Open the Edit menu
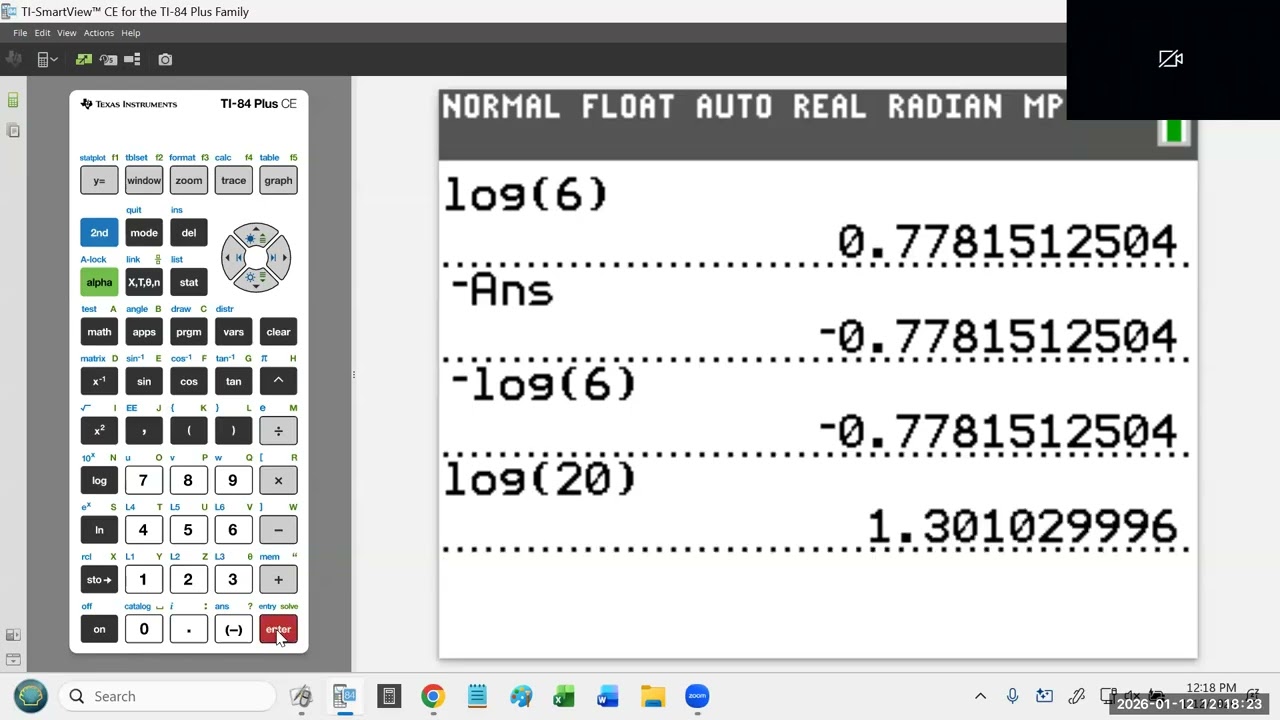Image resolution: width=1280 pixels, height=720 pixels. [42, 33]
